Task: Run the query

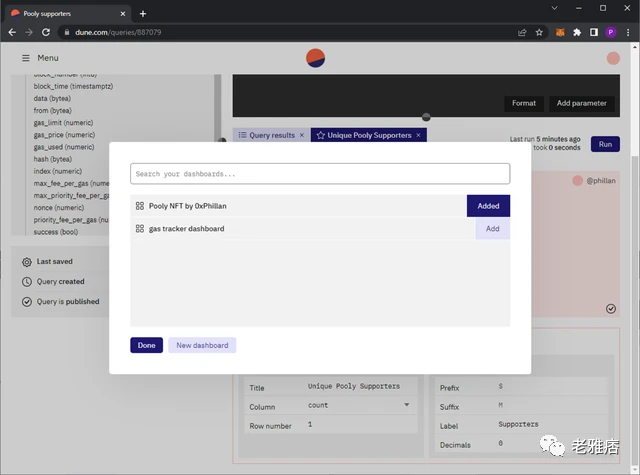Action: 605,144
